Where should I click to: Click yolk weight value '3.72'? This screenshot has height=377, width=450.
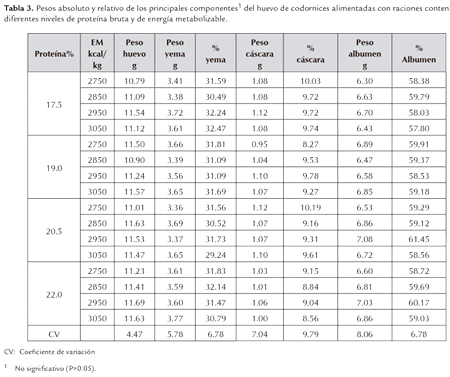(175, 113)
